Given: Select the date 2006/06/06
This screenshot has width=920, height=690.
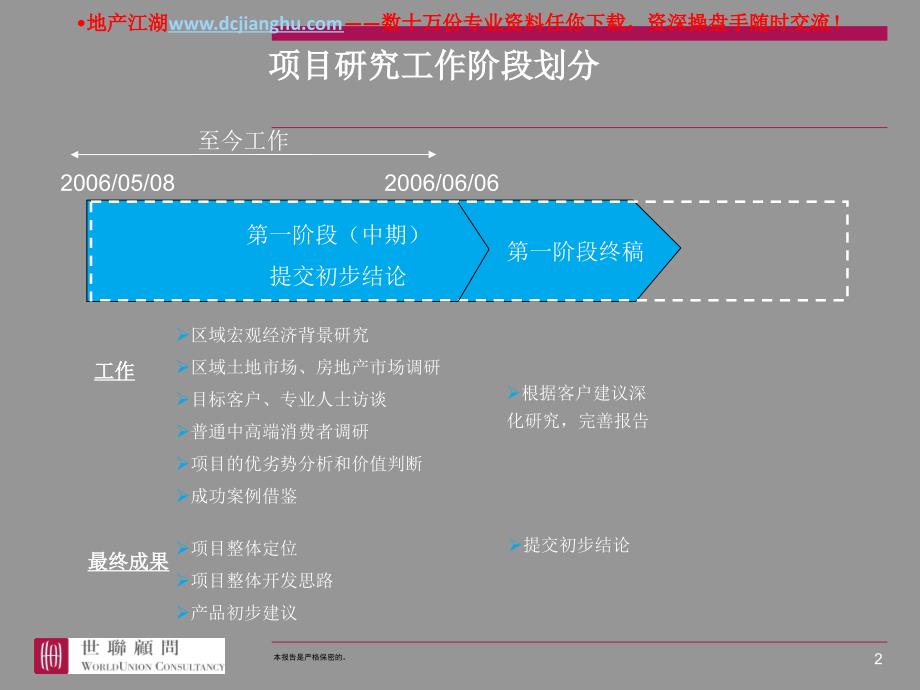Looking at the screenshot, I should click(x=441, y=183).
